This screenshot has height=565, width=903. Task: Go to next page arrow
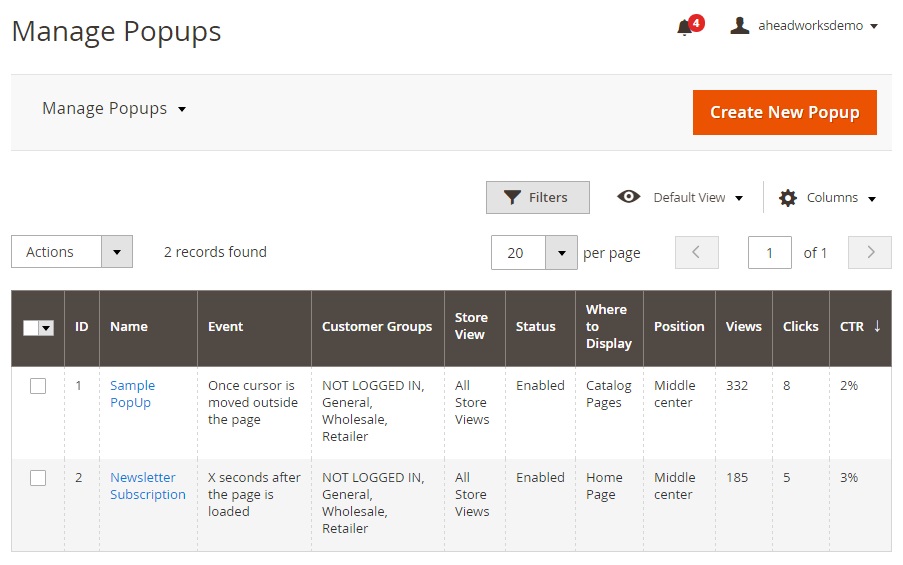[869, 253]
